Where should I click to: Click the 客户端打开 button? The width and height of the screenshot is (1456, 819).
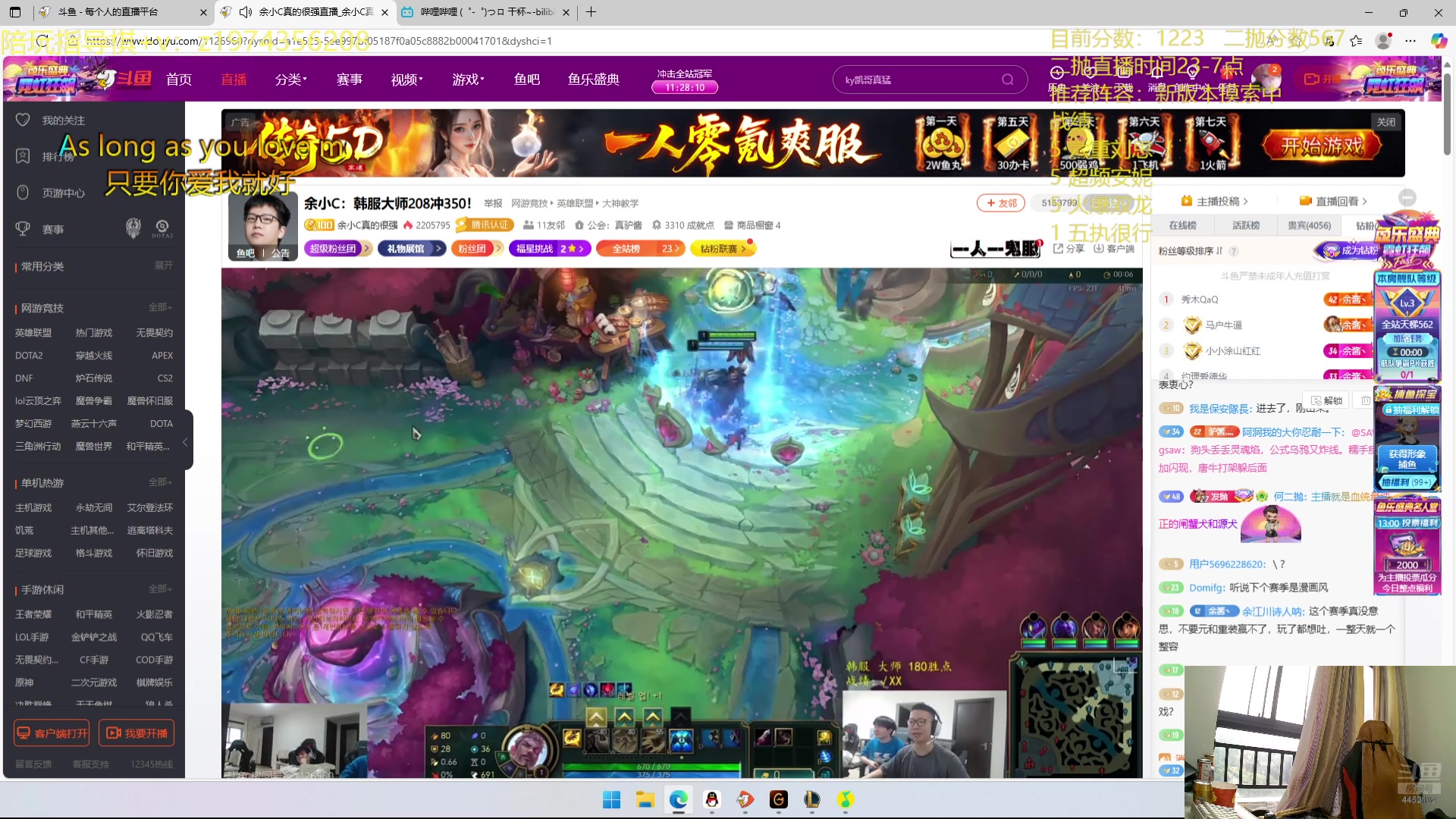click(52, 733)
